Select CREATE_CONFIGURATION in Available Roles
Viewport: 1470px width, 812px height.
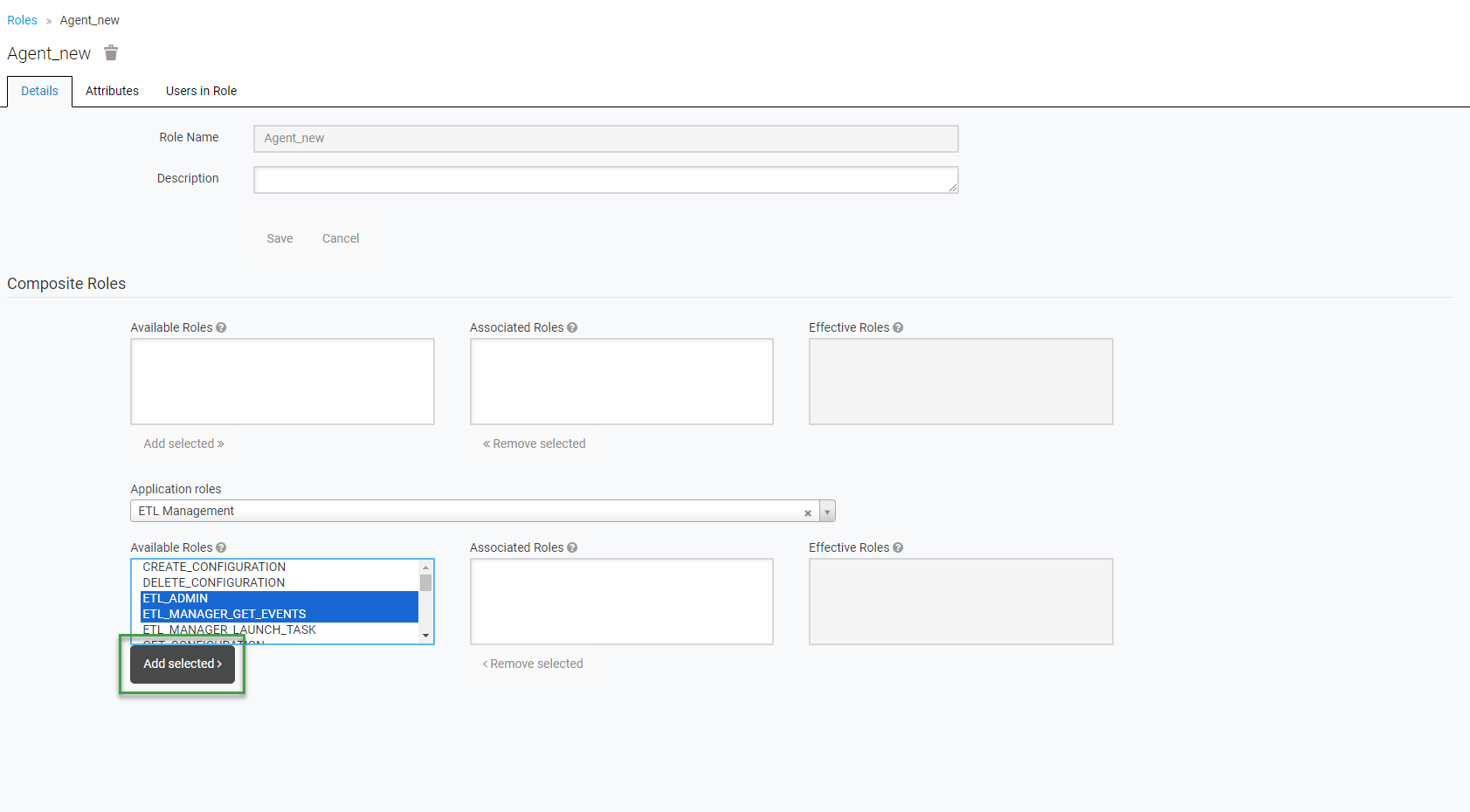point(214,567)
